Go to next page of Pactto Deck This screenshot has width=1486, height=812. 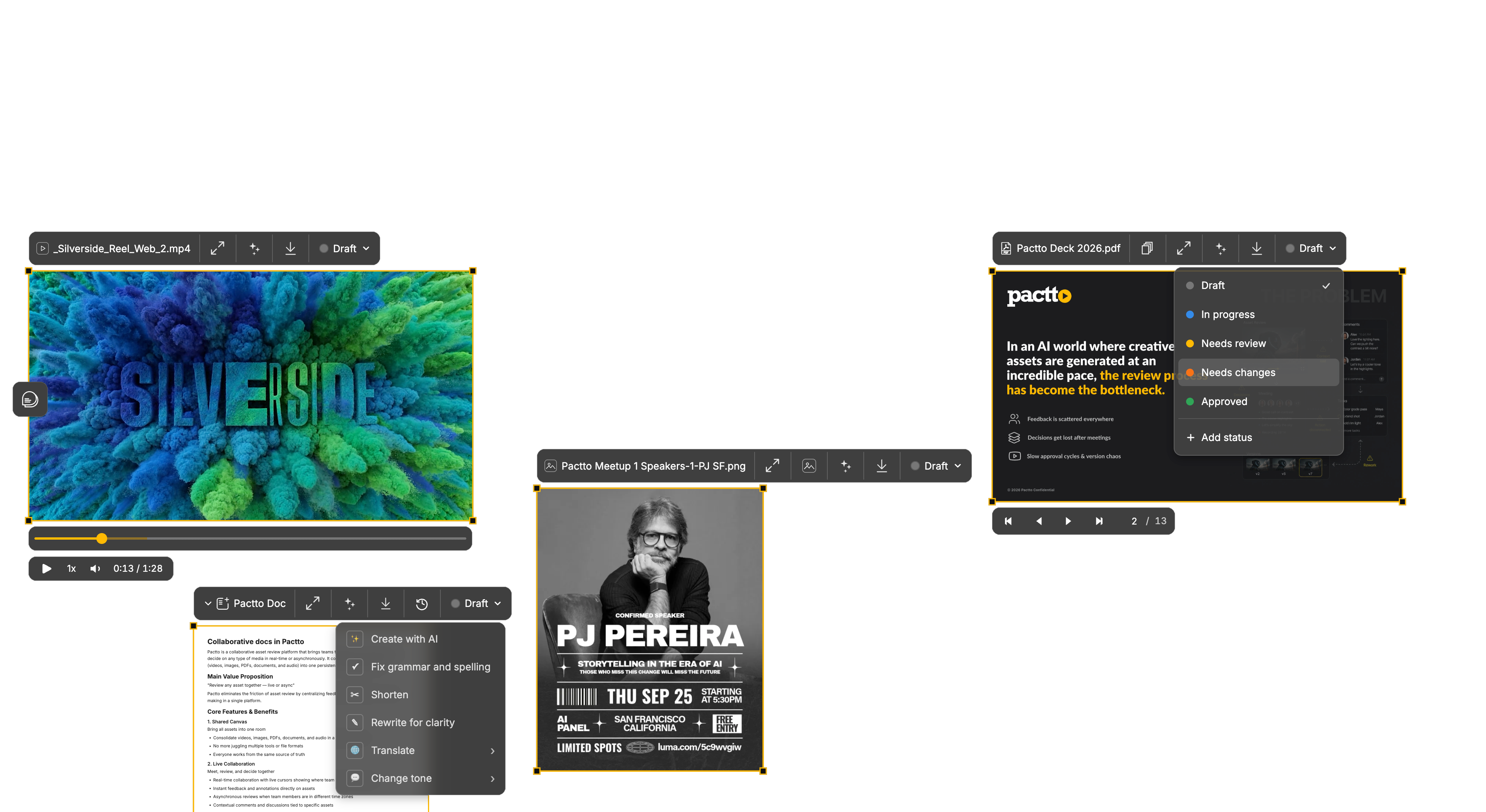tap(1068, 521)
